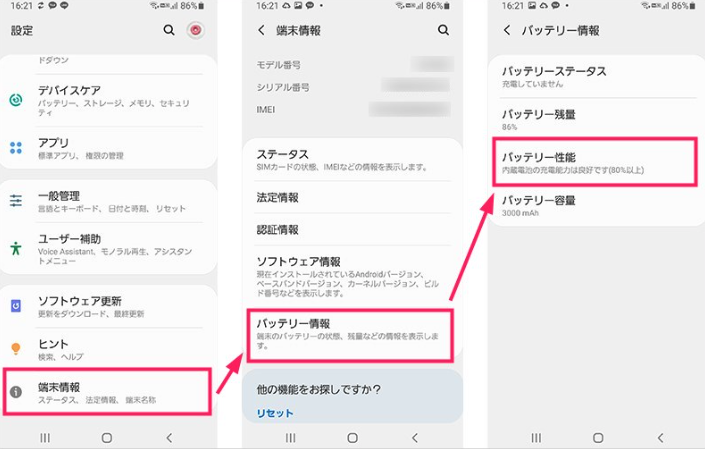This screenshot has height=449, width=705.
Task: Tap the バッテリー容量 item
Action: click(596, 206)
